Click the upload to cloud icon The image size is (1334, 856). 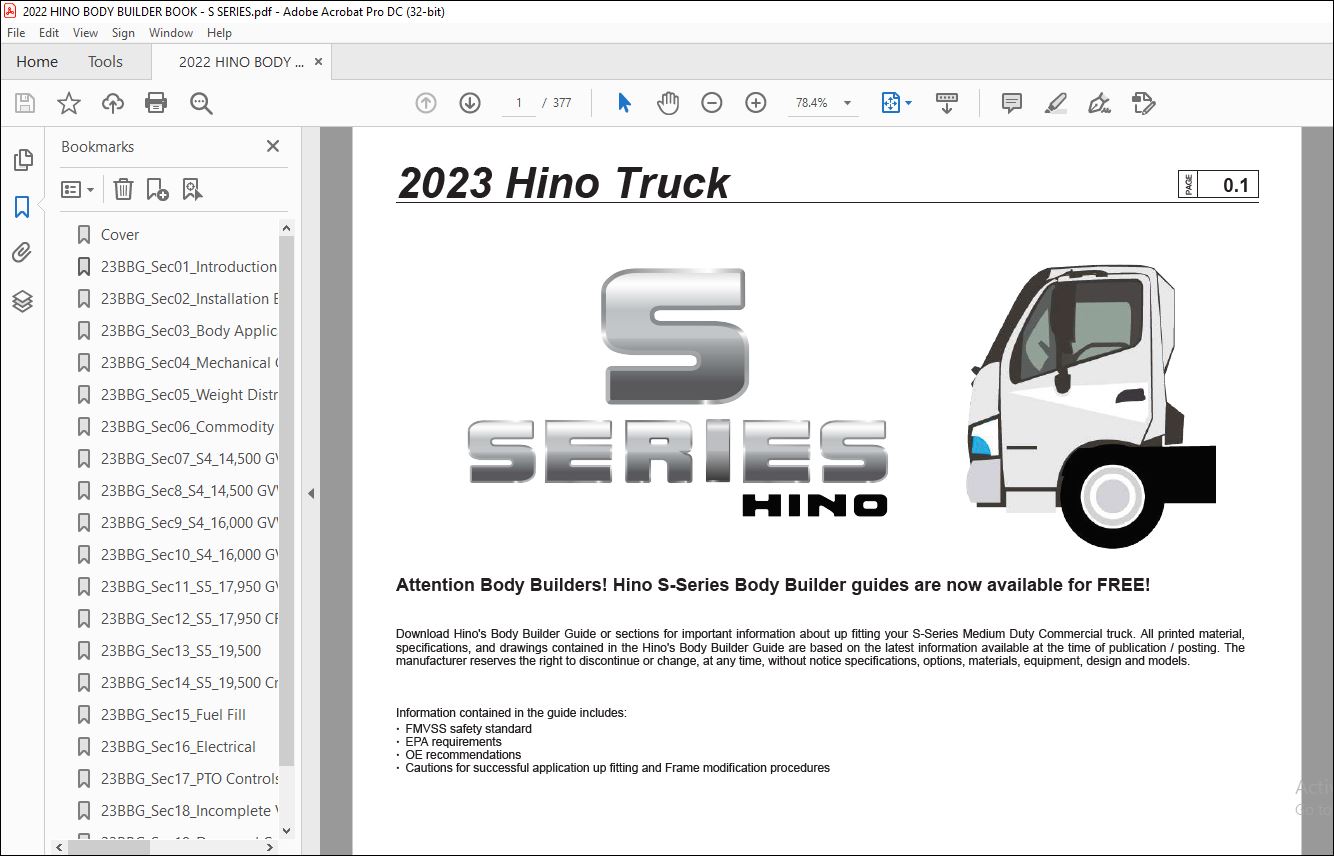[113, 103]
